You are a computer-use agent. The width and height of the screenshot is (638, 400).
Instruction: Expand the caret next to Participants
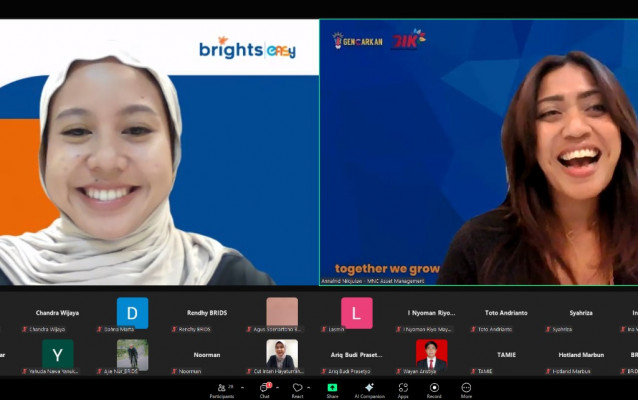(x=243, y=387)
